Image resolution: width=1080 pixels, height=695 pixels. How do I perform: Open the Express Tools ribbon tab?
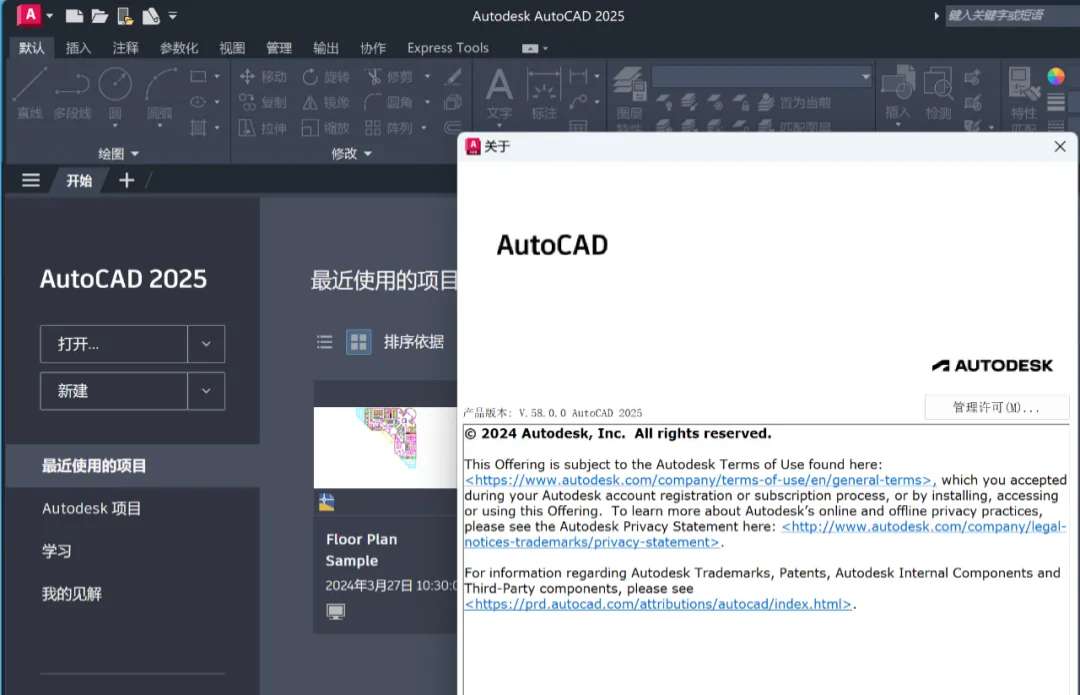click(x=448, y=48)
